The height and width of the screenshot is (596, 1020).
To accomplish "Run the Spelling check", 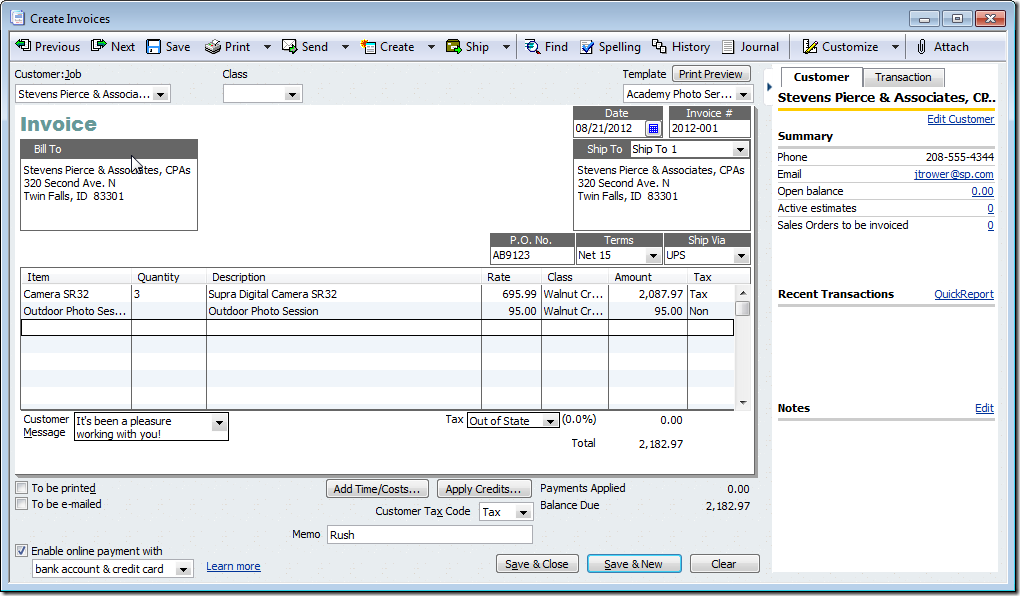I will 610,46.
